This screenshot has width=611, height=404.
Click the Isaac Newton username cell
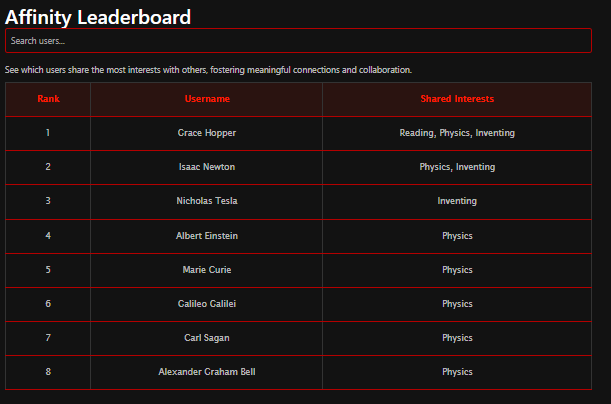[207, 167]
